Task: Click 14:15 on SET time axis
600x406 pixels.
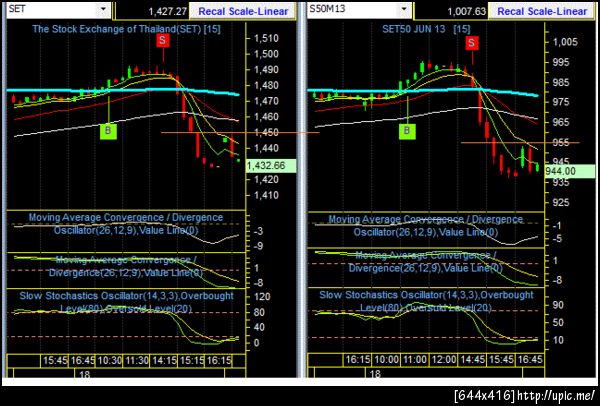Action: [x=164, y=360]
